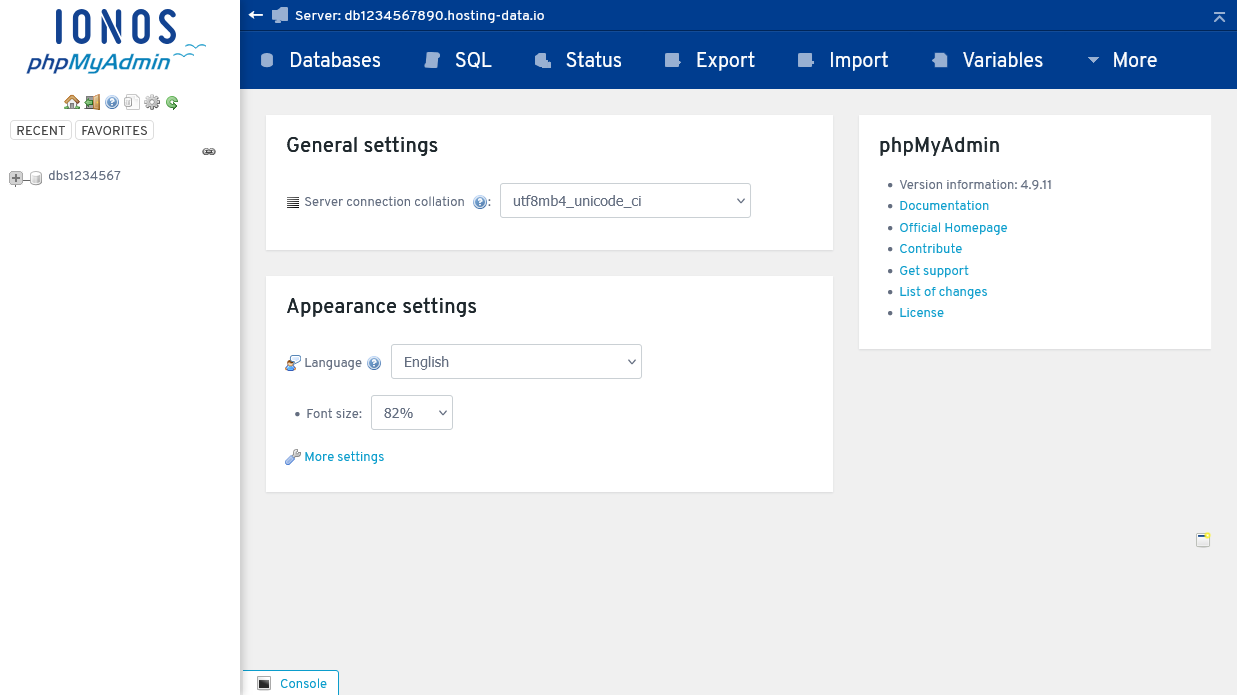Reload the navigation panel with refresh icon
Screen dimensions: 1237x695
[172, 102]
